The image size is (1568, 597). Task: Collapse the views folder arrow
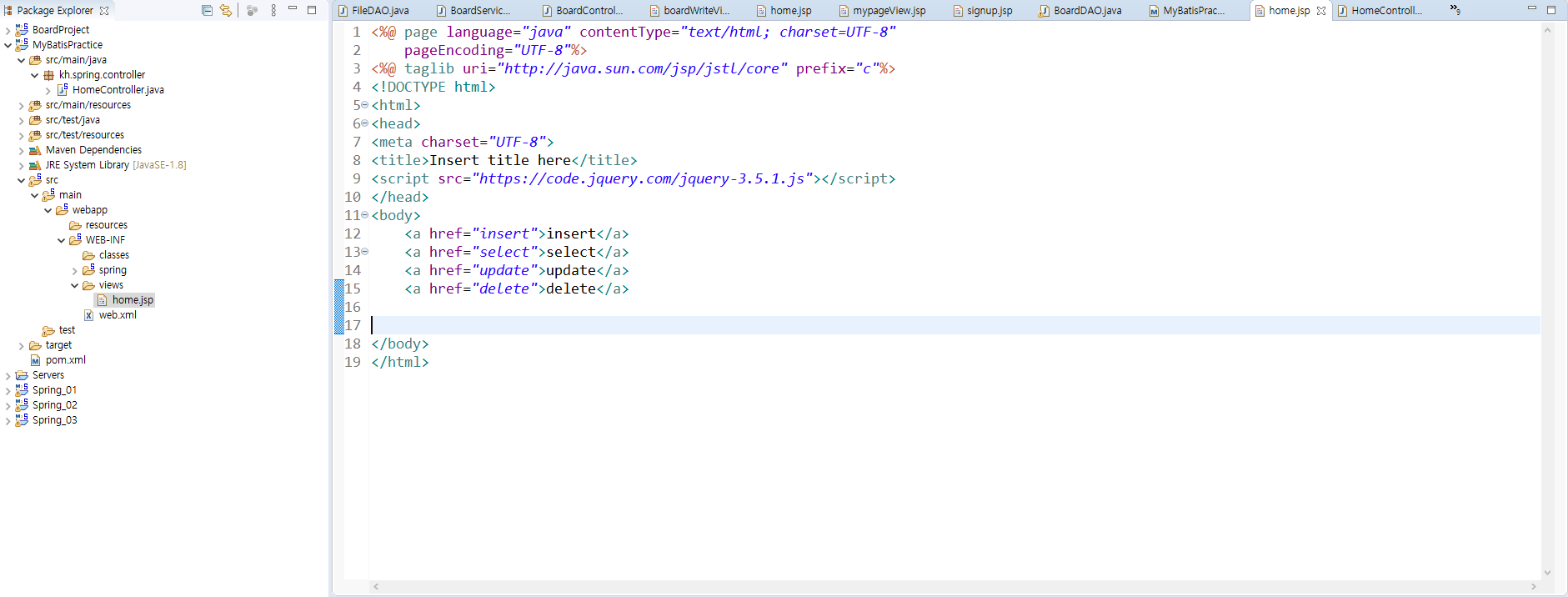pos(74,285)
